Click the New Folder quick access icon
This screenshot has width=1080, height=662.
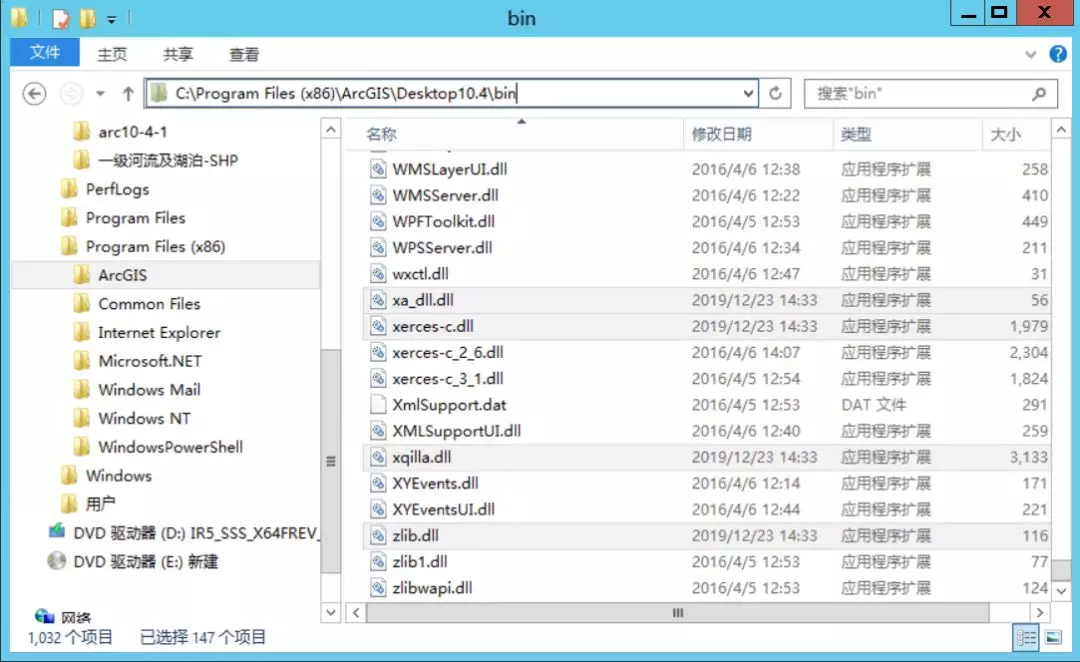pos(87,19)
